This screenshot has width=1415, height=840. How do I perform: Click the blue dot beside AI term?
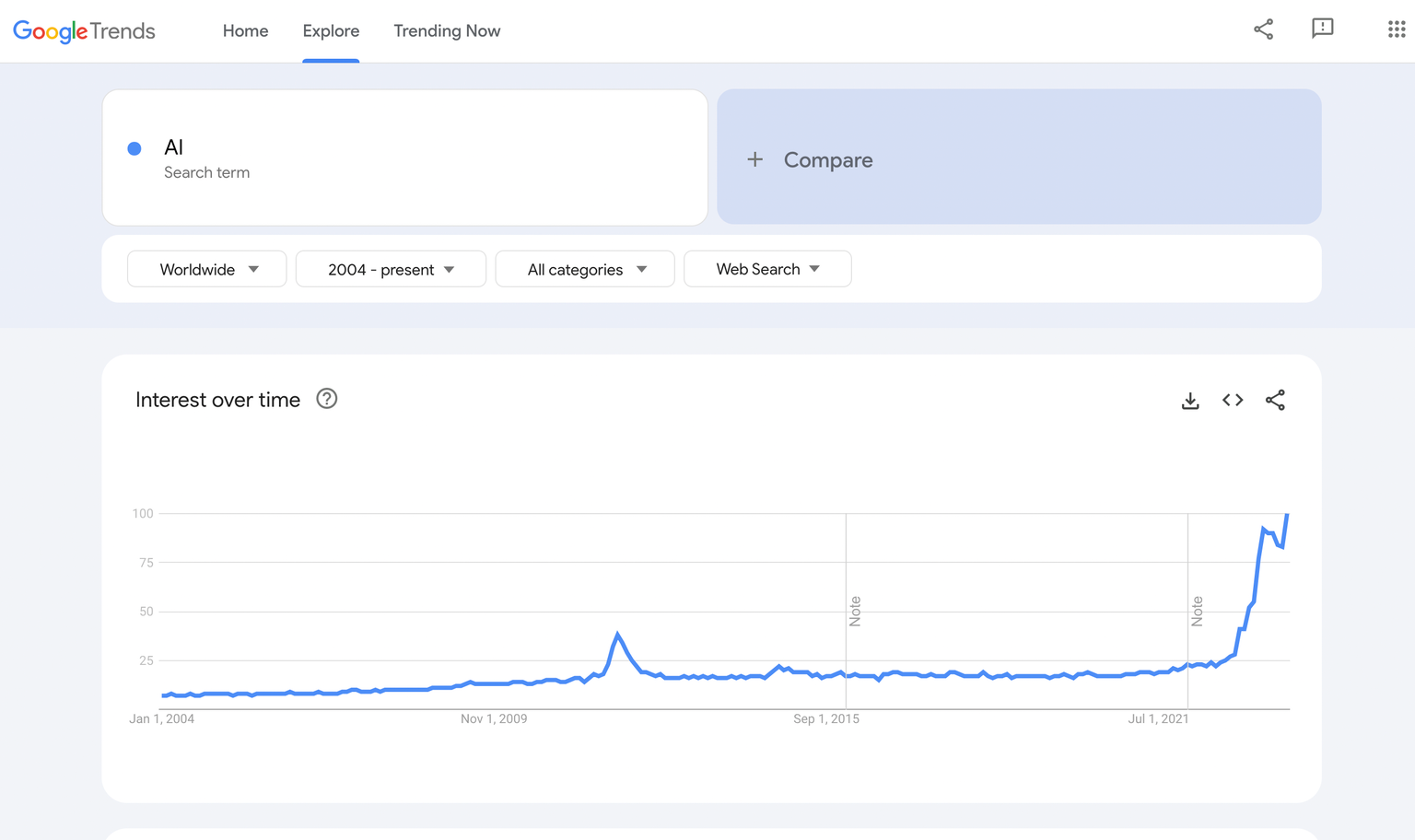coord(134,148)
